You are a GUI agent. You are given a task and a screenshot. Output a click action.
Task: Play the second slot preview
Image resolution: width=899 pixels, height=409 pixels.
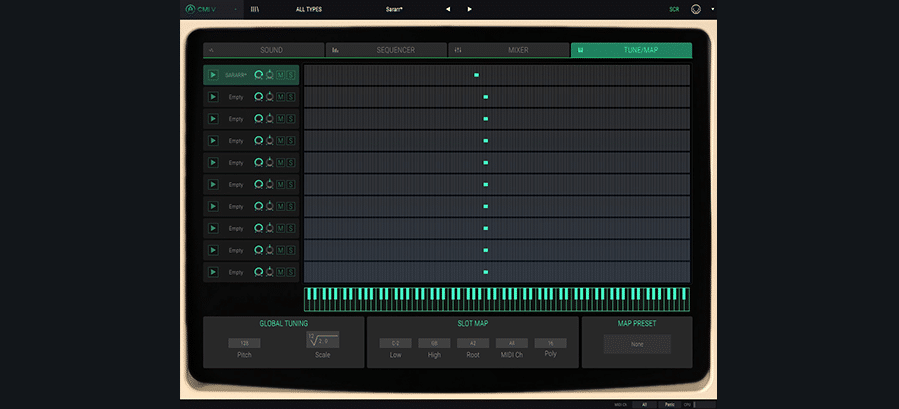pos(213,97)
